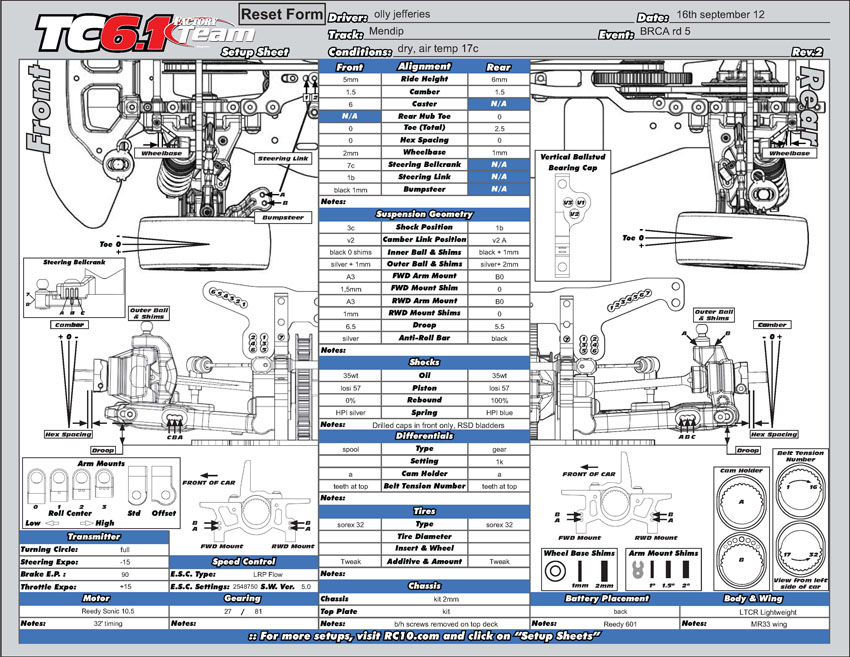This screenshot has height=657, width=850.
Task: Select the front Spring field HPI silver
Action: [350, 413]
